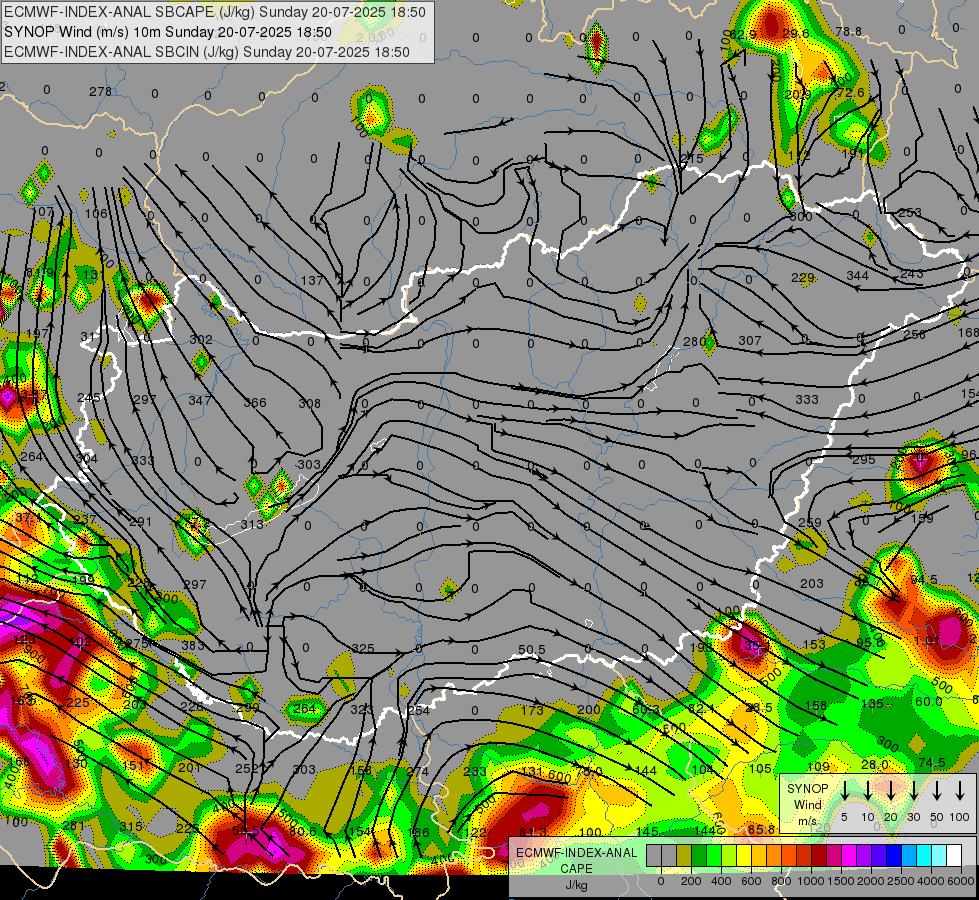Viewport: 979px width, 900px height.
Task: Click the ECMWF-INDEX-ANAL CAPE legend label
Action: pos(576,860)
